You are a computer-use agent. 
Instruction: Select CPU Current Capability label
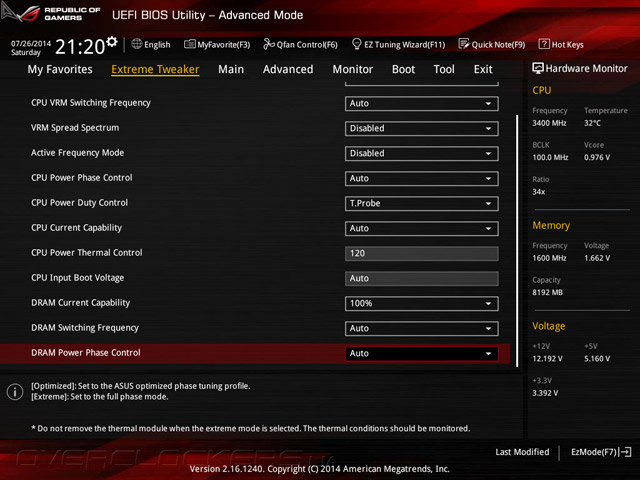point(76,228)
